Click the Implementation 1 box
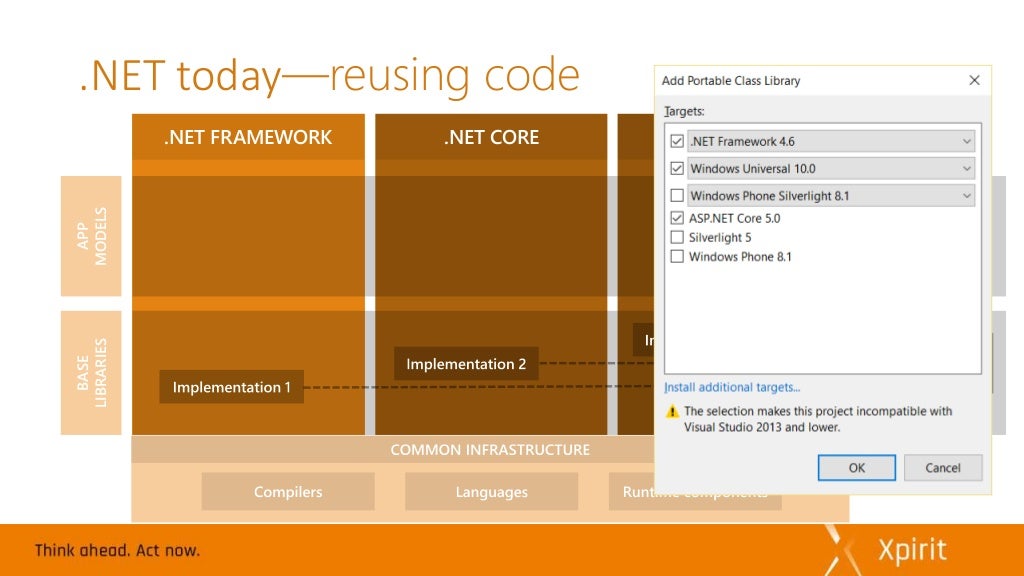Viewport: 1024px width, 576px height. point(231,387)
